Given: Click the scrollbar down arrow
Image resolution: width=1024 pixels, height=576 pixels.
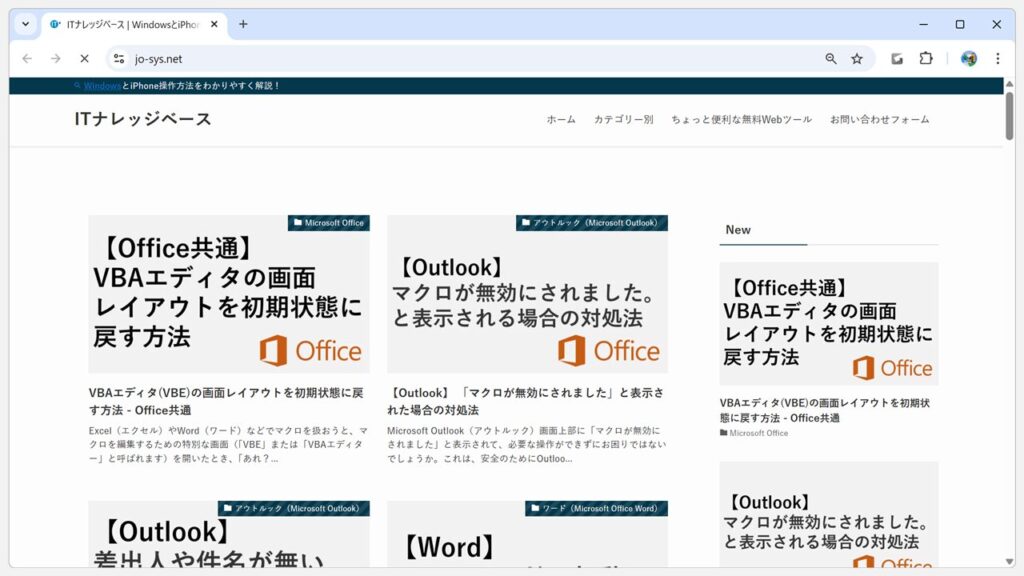Looking at the screenshot, I should 1009,562.
